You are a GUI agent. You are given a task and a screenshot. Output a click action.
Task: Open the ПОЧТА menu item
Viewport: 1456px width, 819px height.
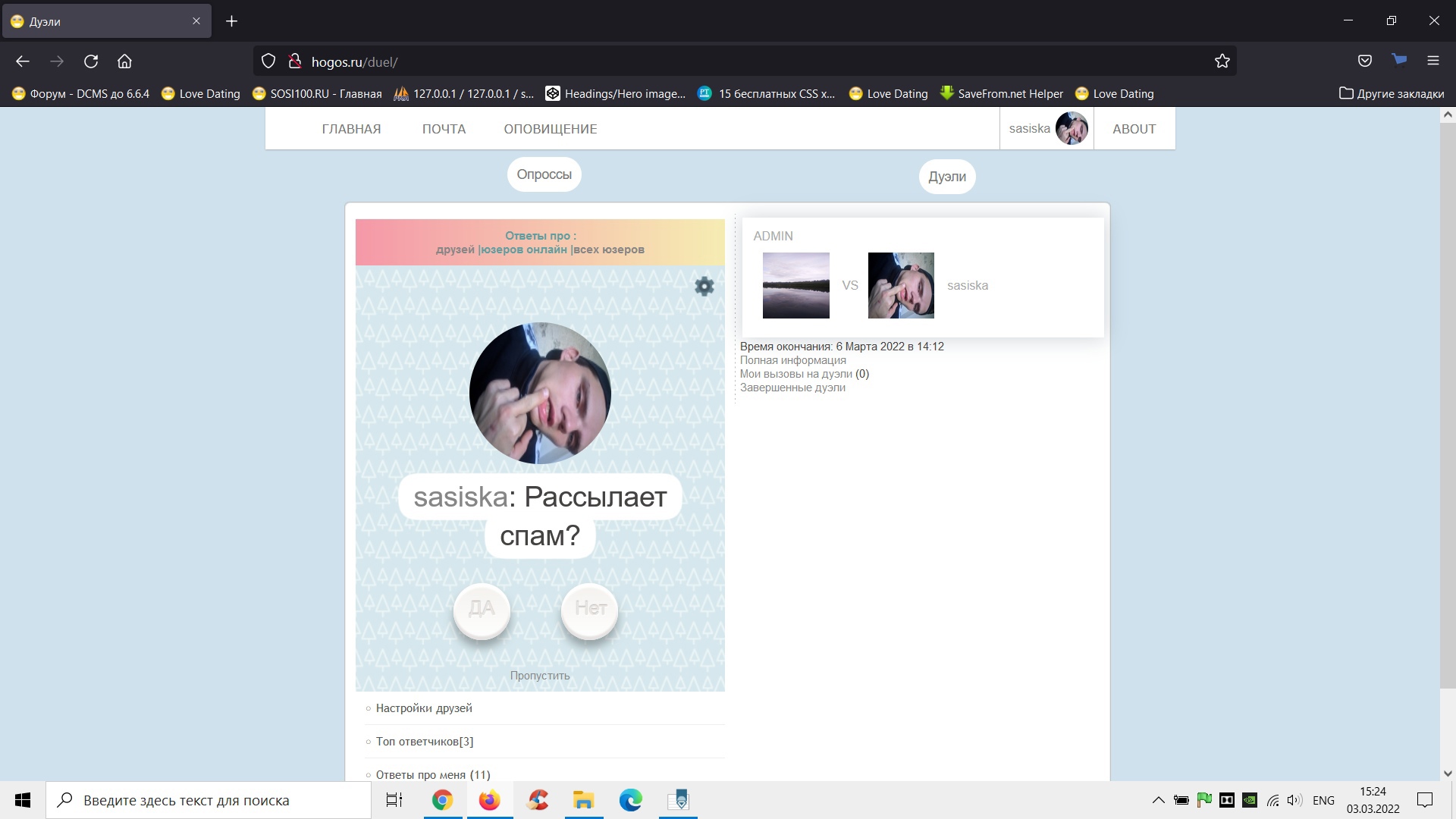(444, 129)
